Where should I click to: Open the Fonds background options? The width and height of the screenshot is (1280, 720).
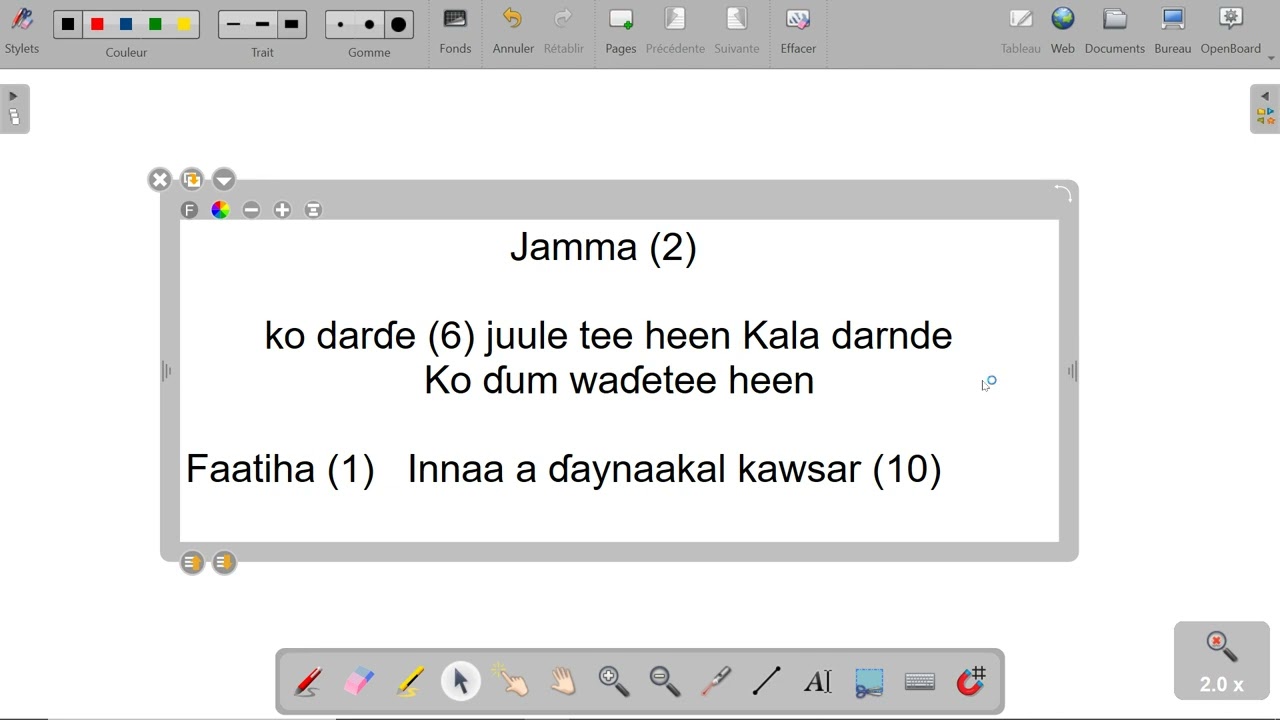pyautogui.click(x=455, y=31)
